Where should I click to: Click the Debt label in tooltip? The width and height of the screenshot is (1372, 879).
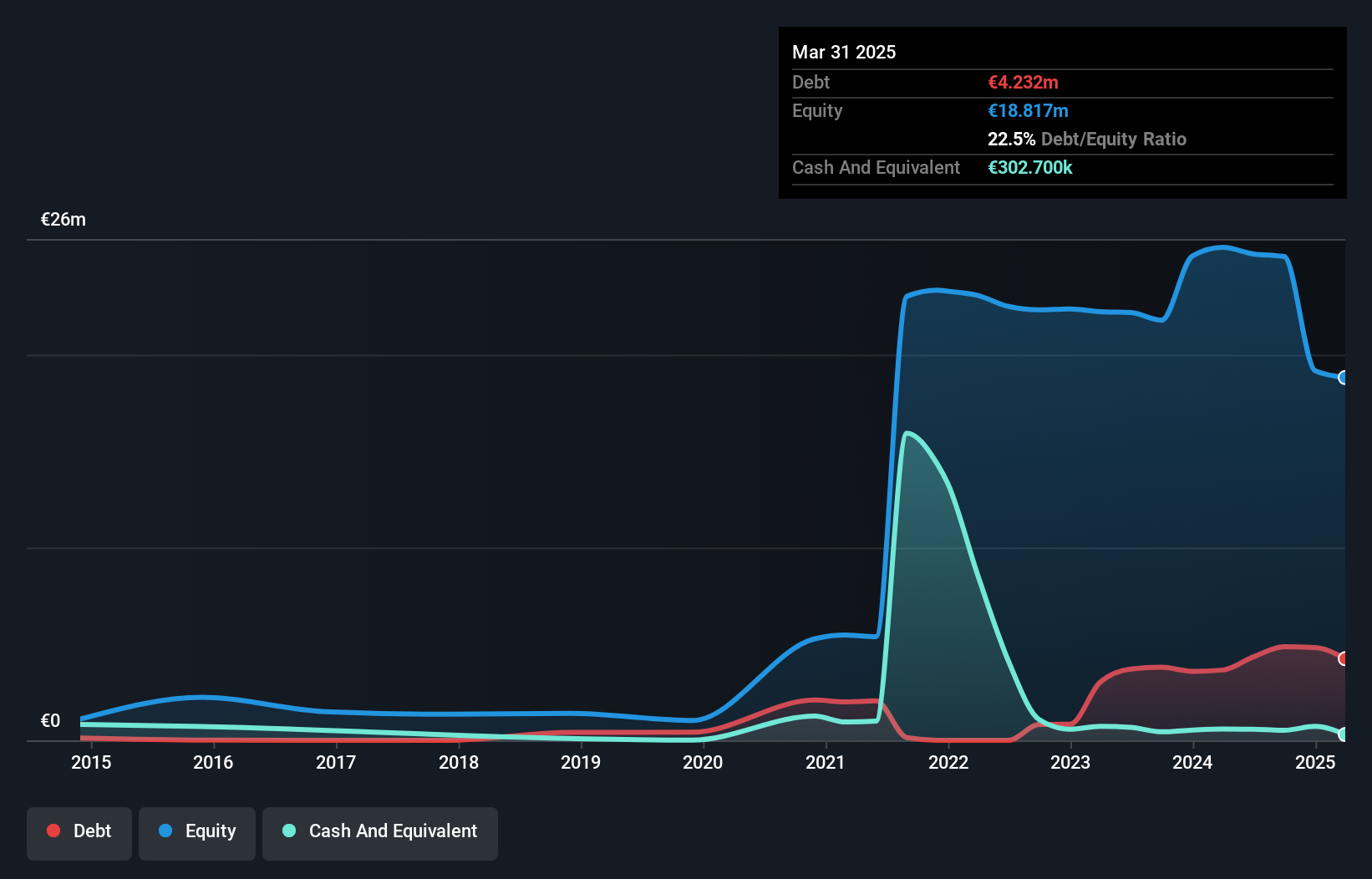[x=810, y=82]
